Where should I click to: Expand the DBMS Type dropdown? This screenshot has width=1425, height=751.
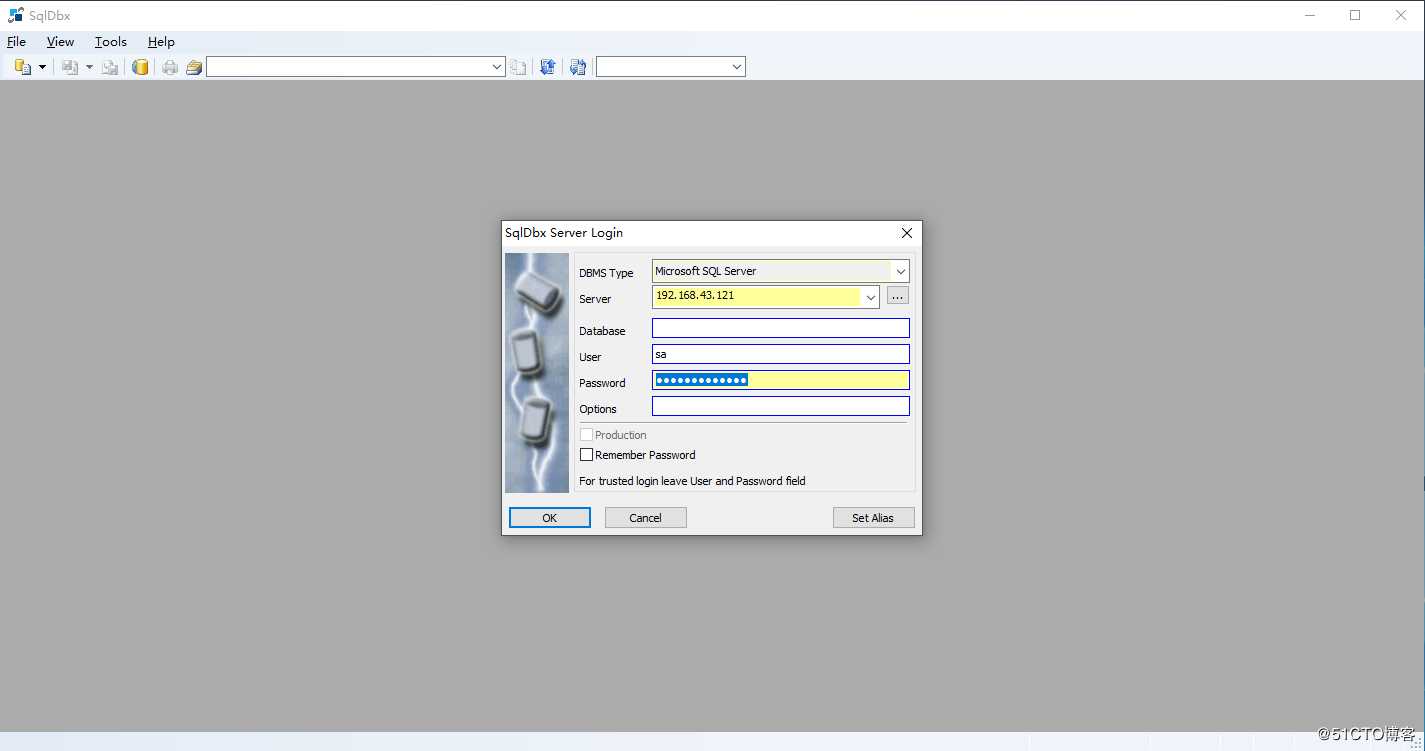[901, 271]
